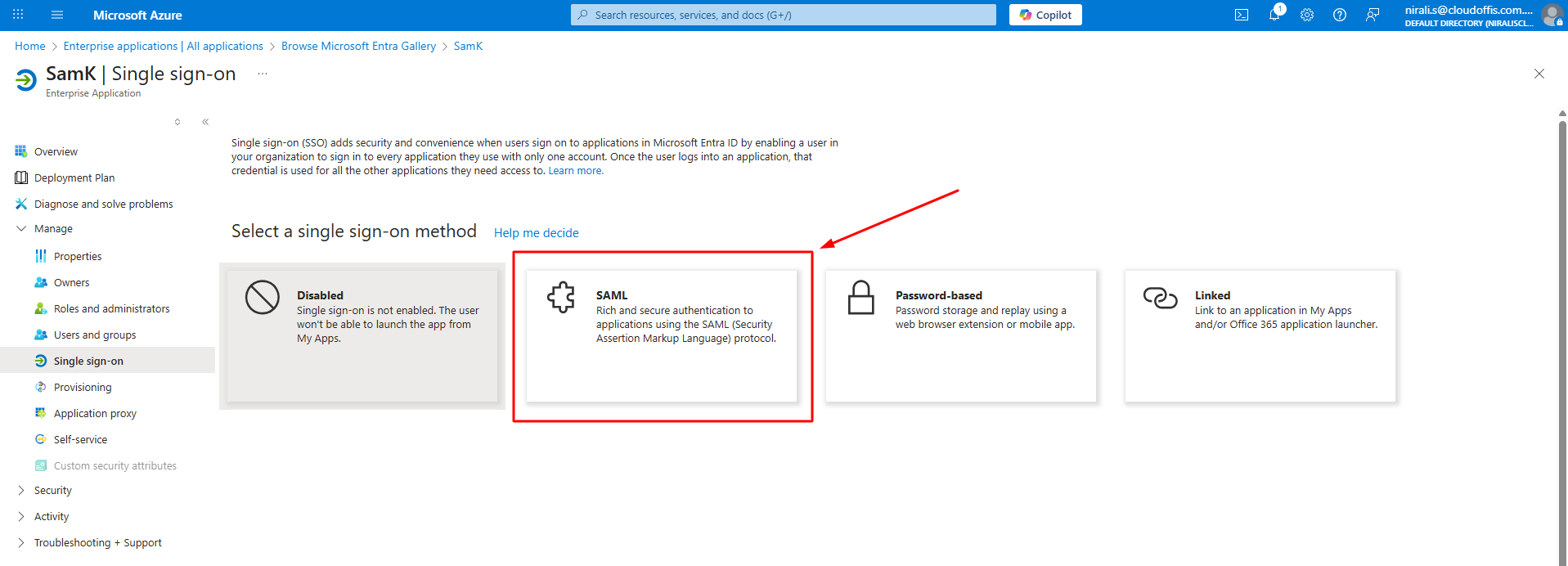Click the search resources, services, and docs box

click(x=784, y=15)
